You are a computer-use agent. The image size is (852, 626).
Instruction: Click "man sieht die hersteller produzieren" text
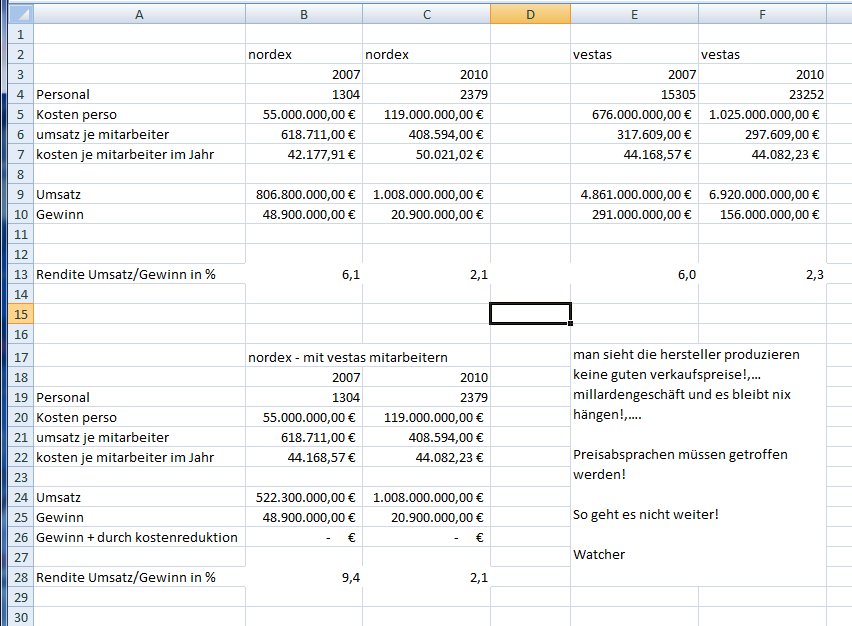686,355
